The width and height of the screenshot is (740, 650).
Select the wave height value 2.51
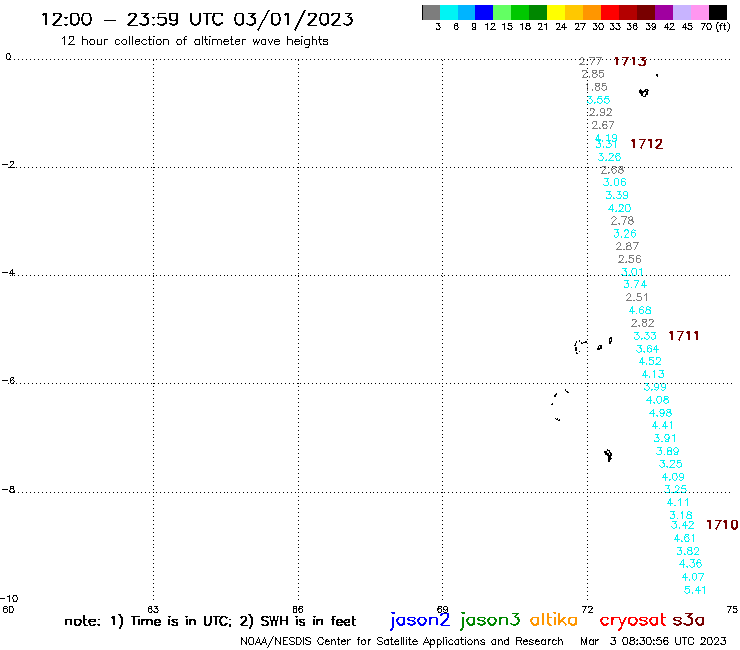pos(637,297)
